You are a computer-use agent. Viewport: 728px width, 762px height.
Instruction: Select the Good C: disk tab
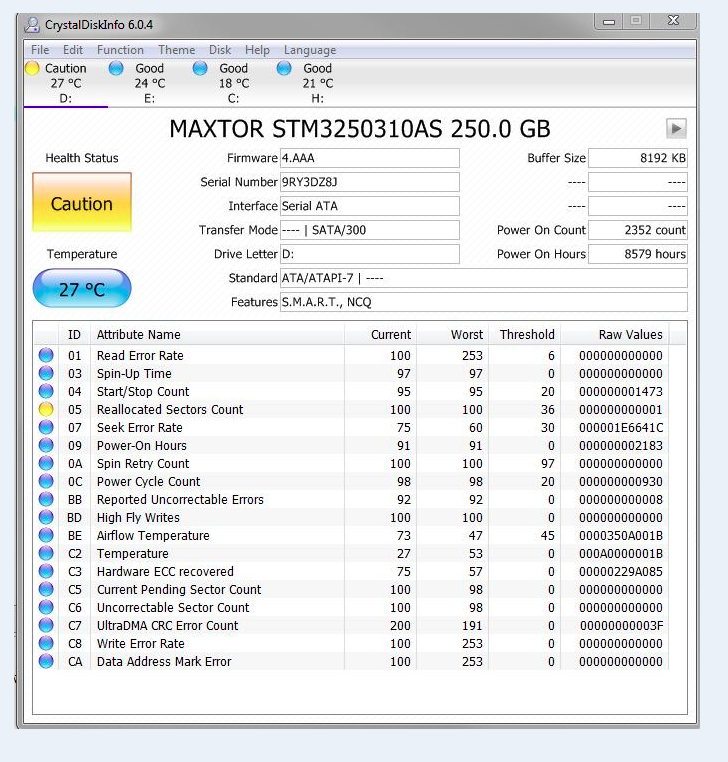point(234,83)
